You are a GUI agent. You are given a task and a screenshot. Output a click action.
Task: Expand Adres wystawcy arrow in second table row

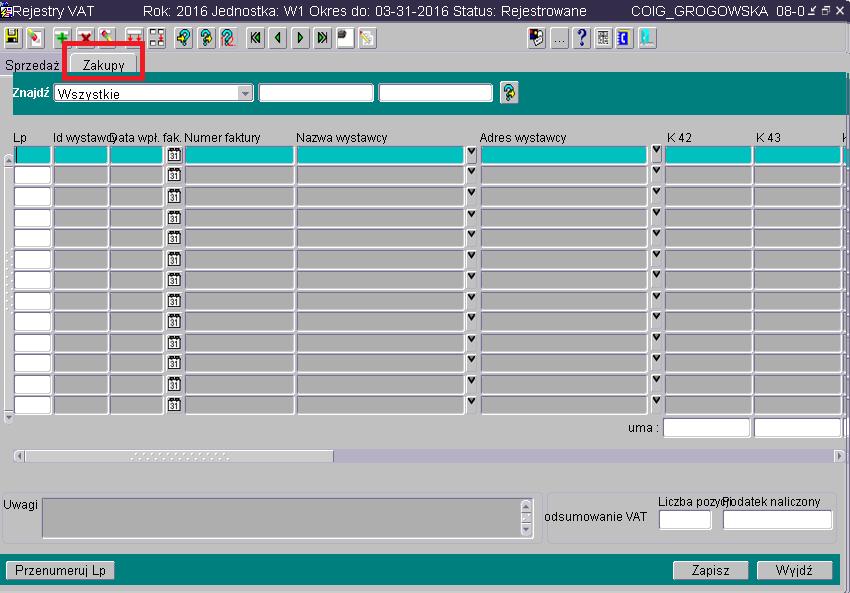[656, 173]
